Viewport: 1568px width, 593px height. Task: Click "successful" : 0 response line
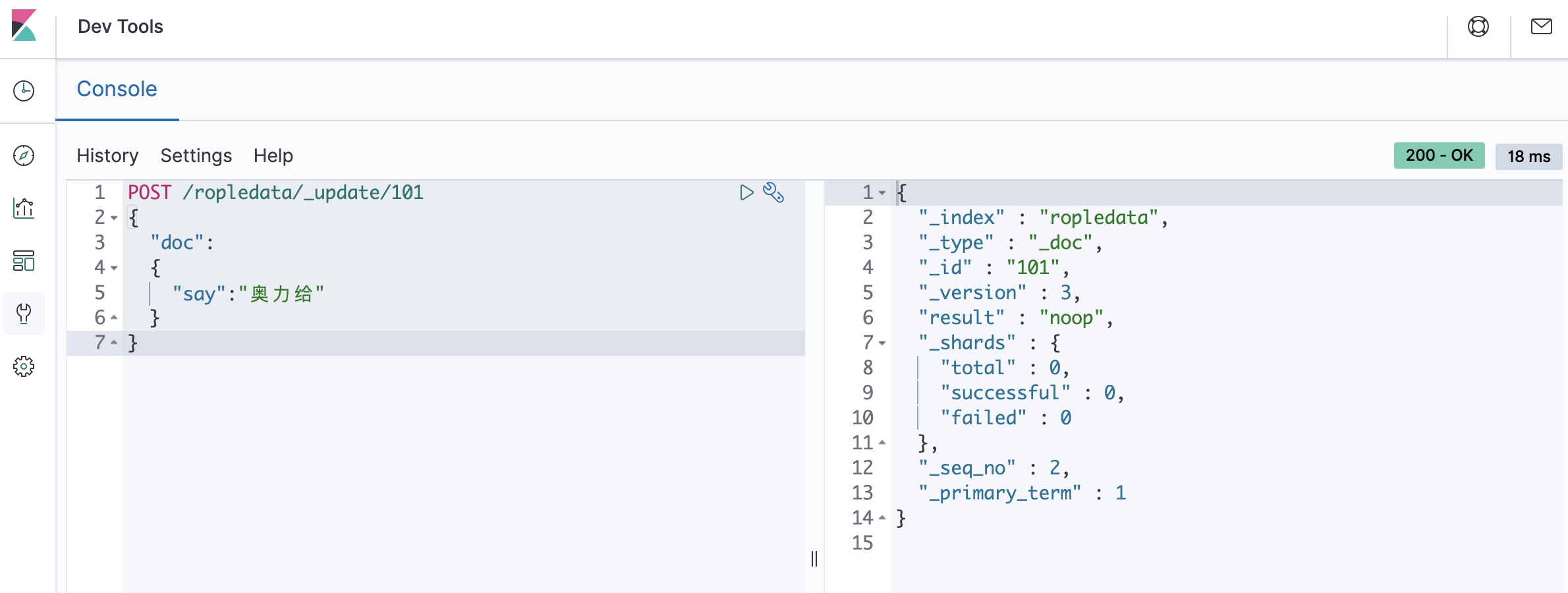1032,393
